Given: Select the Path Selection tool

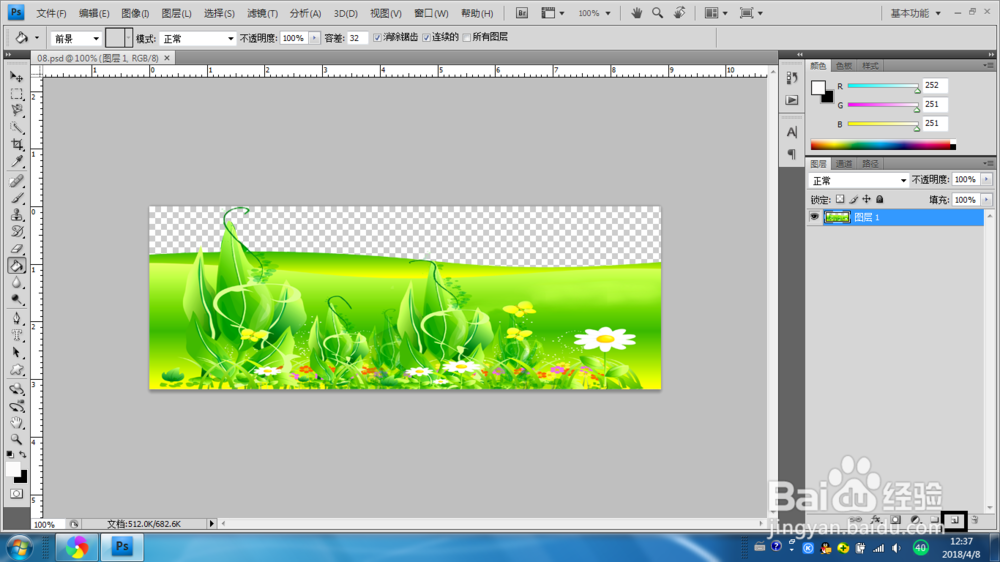Looking at the screenshot, I should 17,353.
